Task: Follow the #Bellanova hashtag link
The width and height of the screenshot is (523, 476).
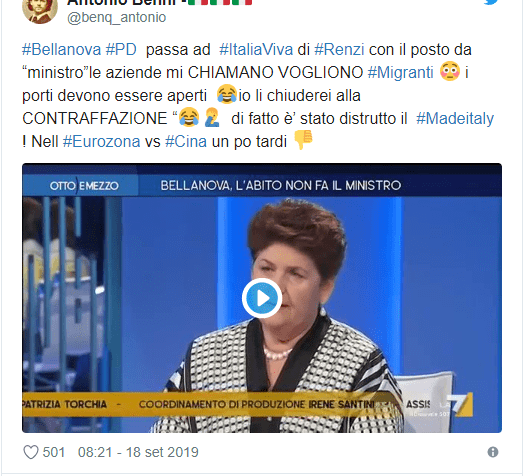Action: (x=61, y=50)
